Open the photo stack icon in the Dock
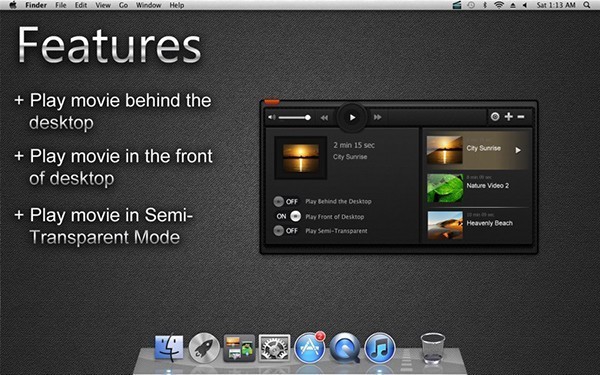Image resolution: width=600 pixels, height=375 pixels. click(239, 348)
